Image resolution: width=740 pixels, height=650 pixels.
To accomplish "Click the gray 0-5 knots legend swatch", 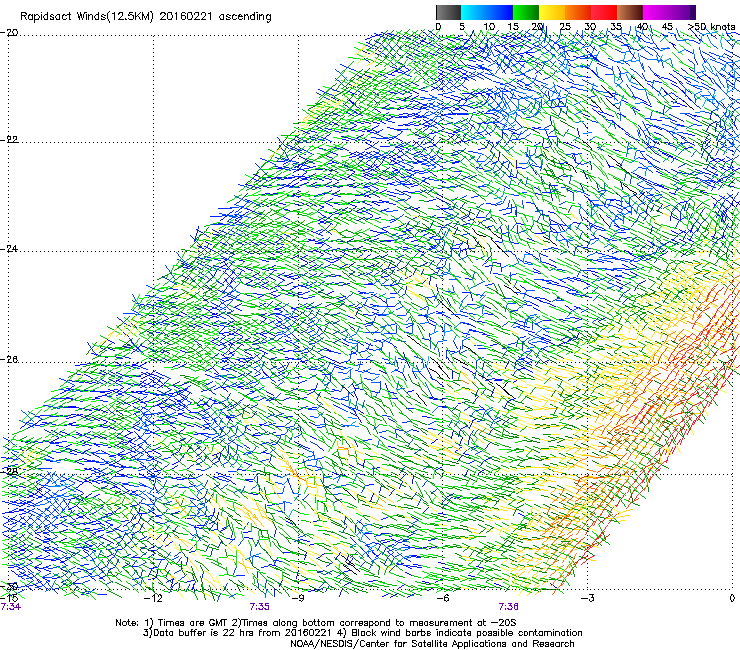I will pyautogui.click(x=448, y=12).
